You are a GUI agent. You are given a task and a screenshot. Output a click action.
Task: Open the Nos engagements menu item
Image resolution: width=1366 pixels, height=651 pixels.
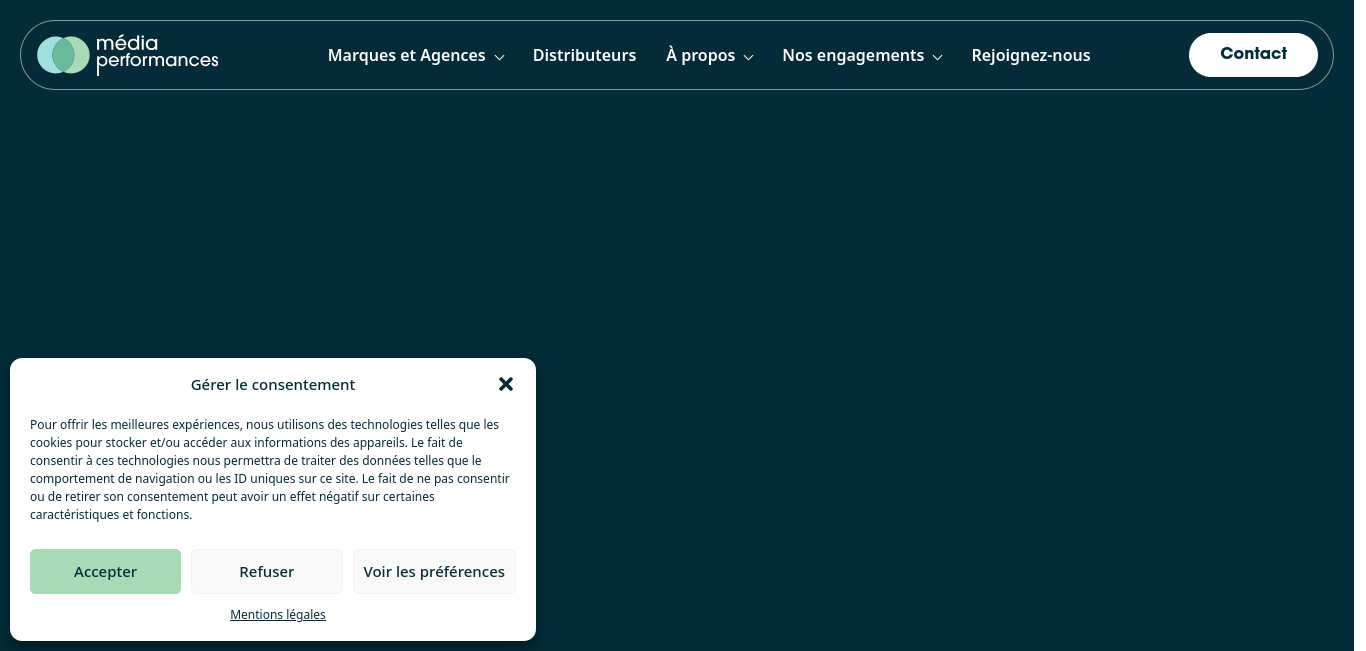(853, 56)
